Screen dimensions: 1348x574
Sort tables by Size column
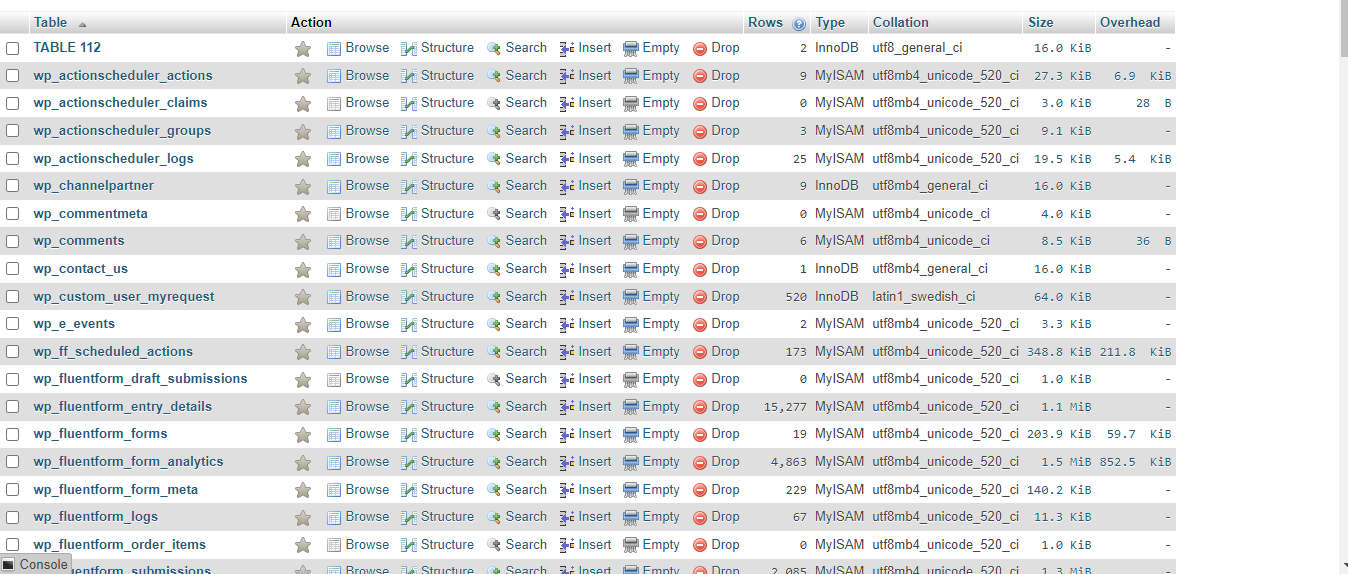coord(1040,23)
